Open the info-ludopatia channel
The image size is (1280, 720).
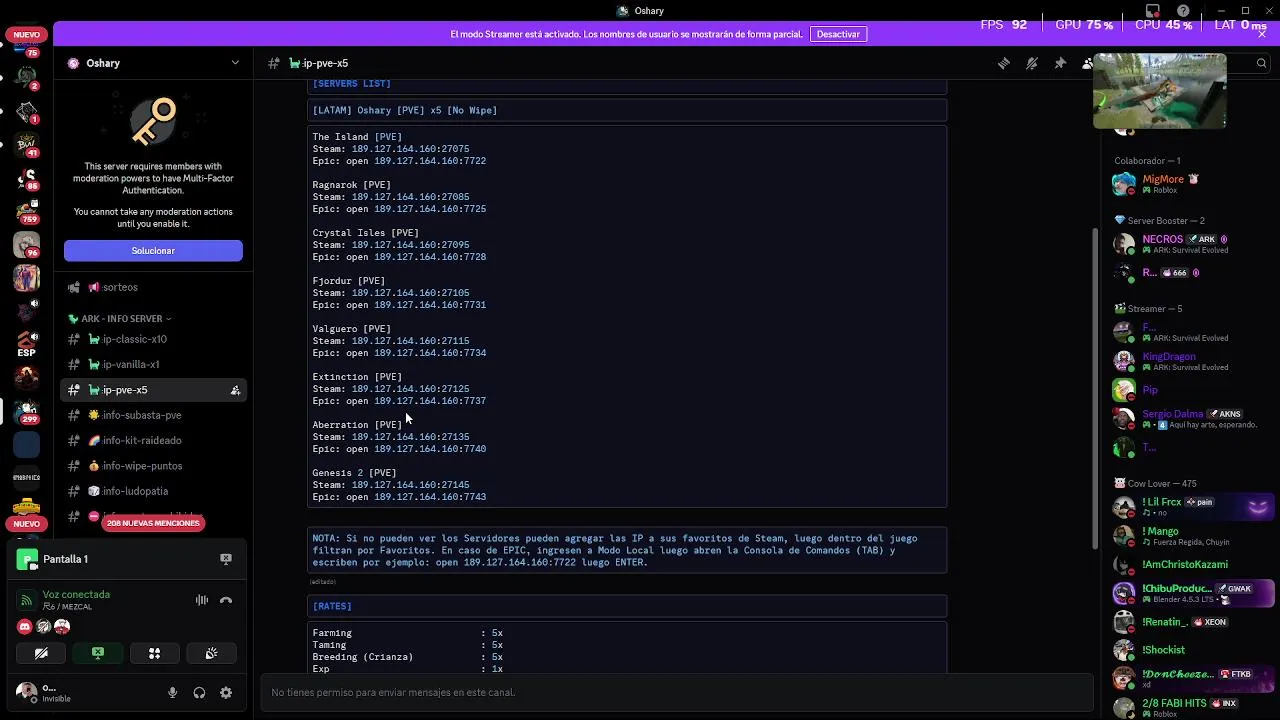153,491
